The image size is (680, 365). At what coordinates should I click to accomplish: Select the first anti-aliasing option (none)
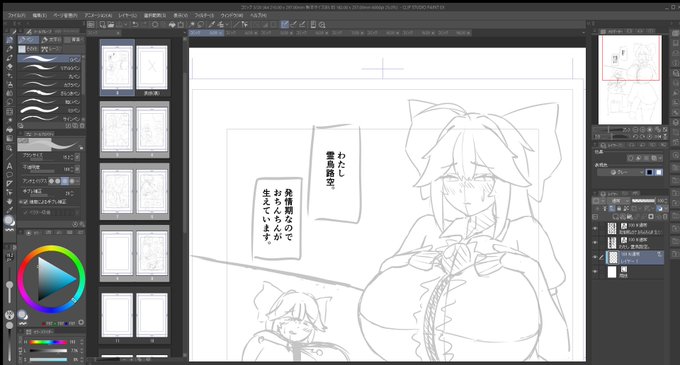51,181
